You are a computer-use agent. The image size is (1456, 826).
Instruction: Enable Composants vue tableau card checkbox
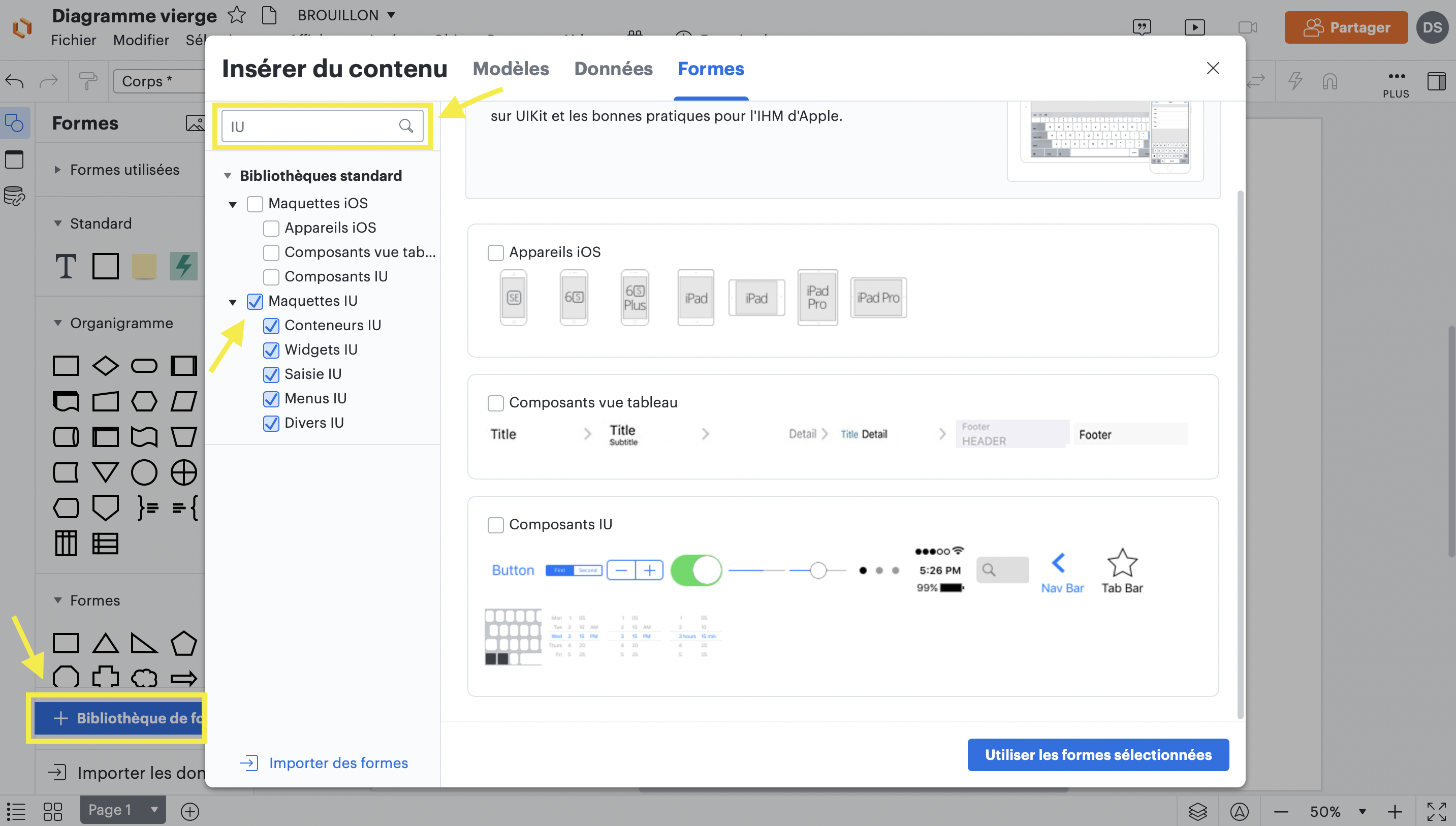(496, 403)
